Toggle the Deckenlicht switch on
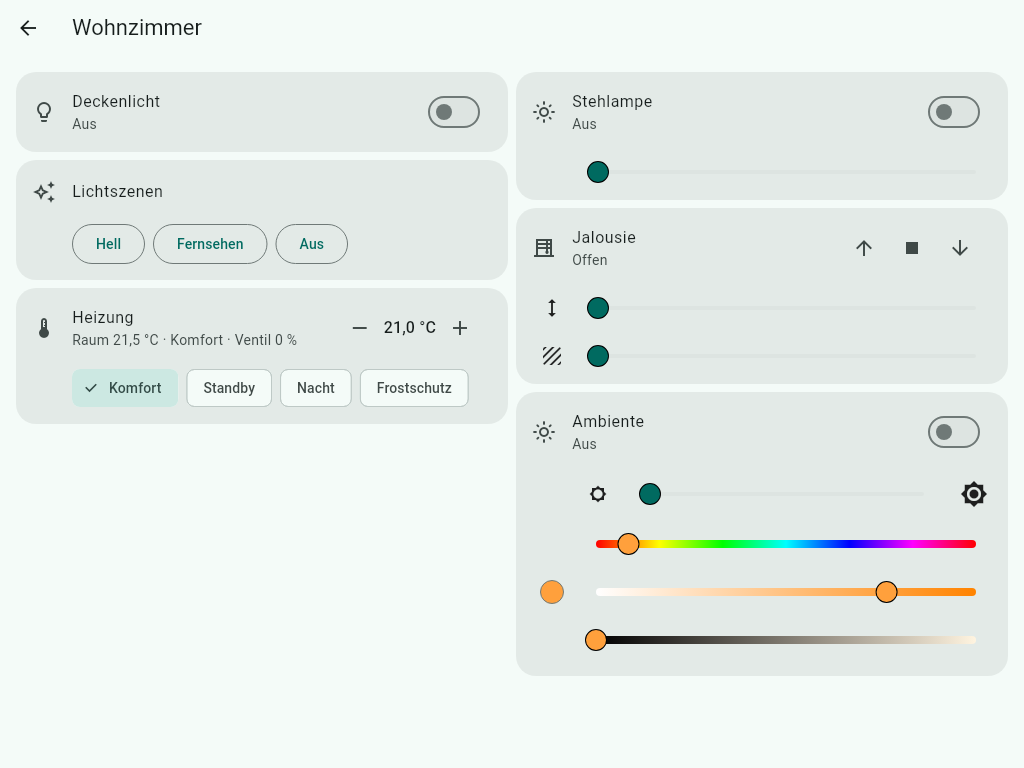 point(454,112)
